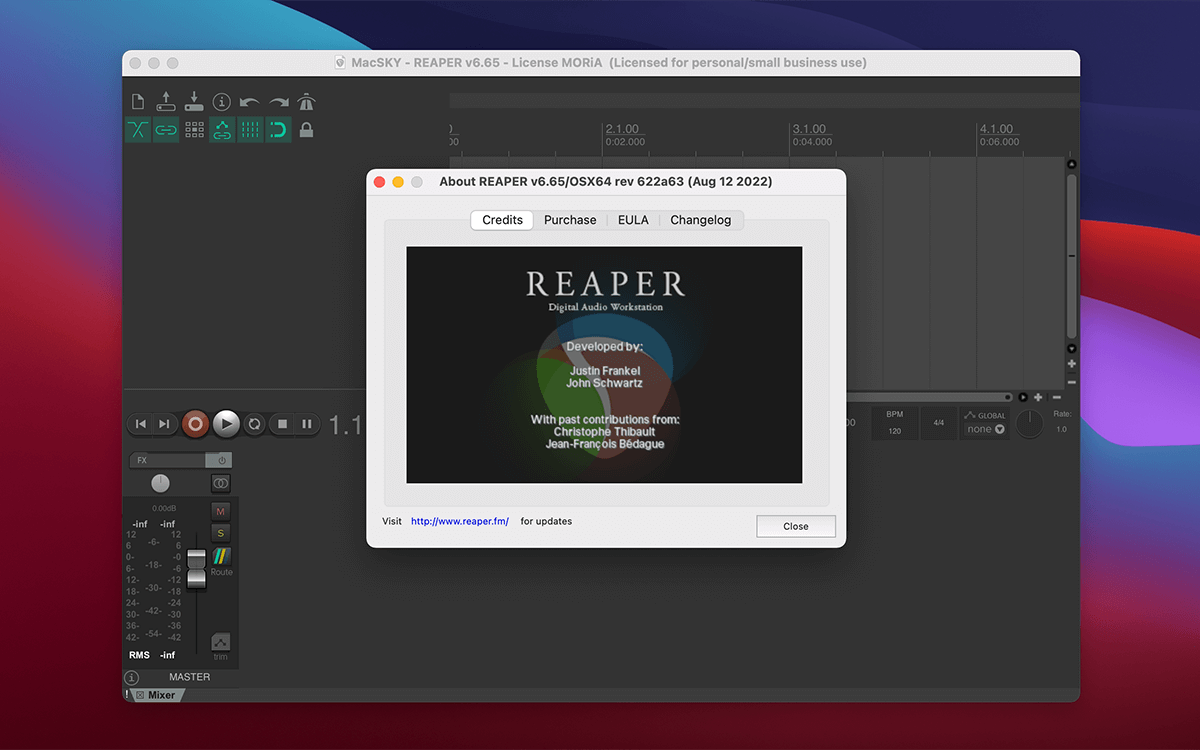
Task: Toggle grid lines display button
Action: 250,130
